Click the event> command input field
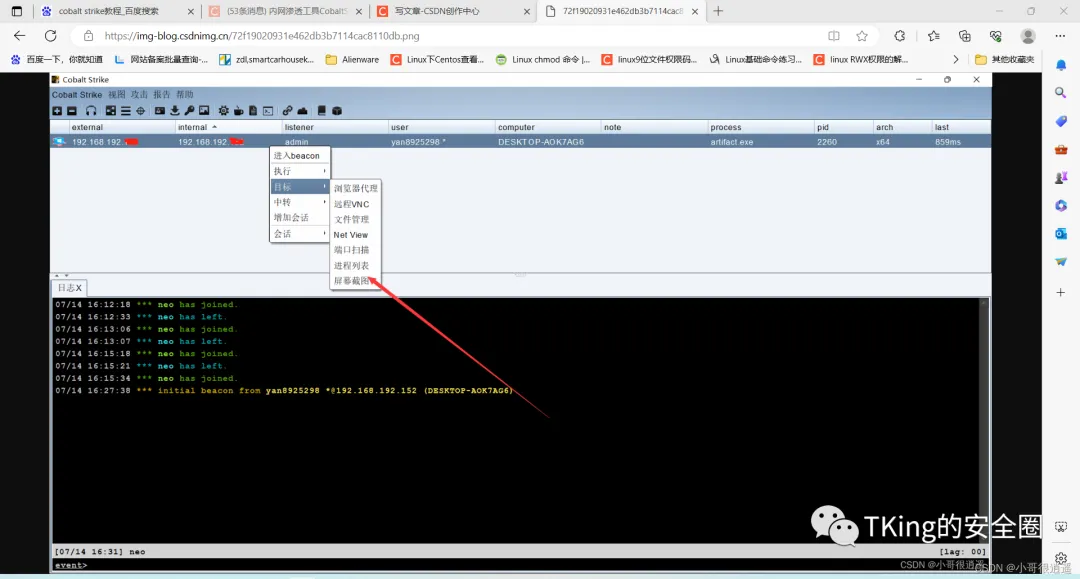The height and width of the screenshot is (579, 1080). click(x=520, y=565)
